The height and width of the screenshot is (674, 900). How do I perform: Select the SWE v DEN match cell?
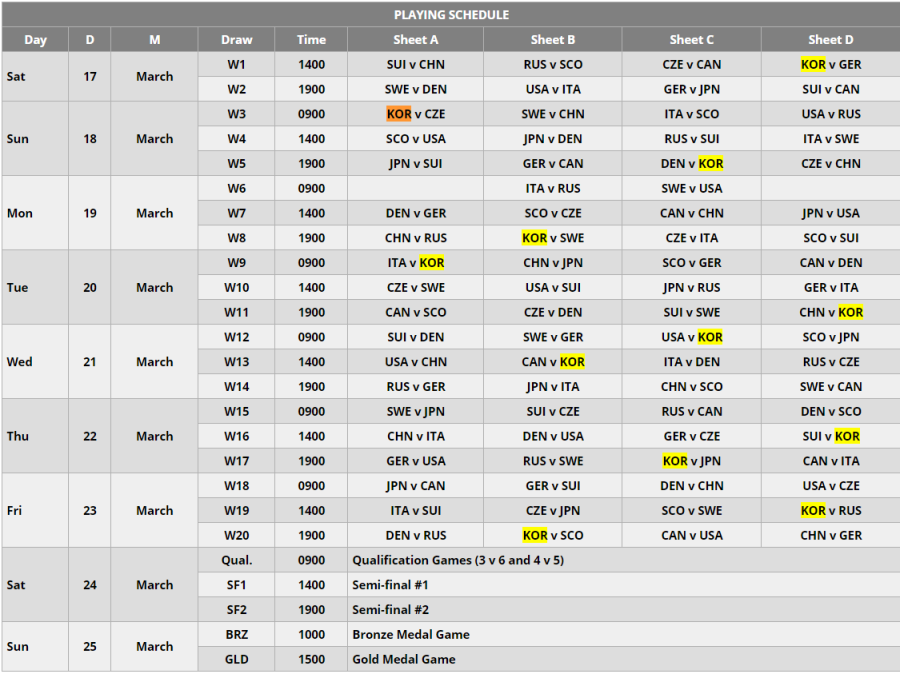(x=416, y=89)
